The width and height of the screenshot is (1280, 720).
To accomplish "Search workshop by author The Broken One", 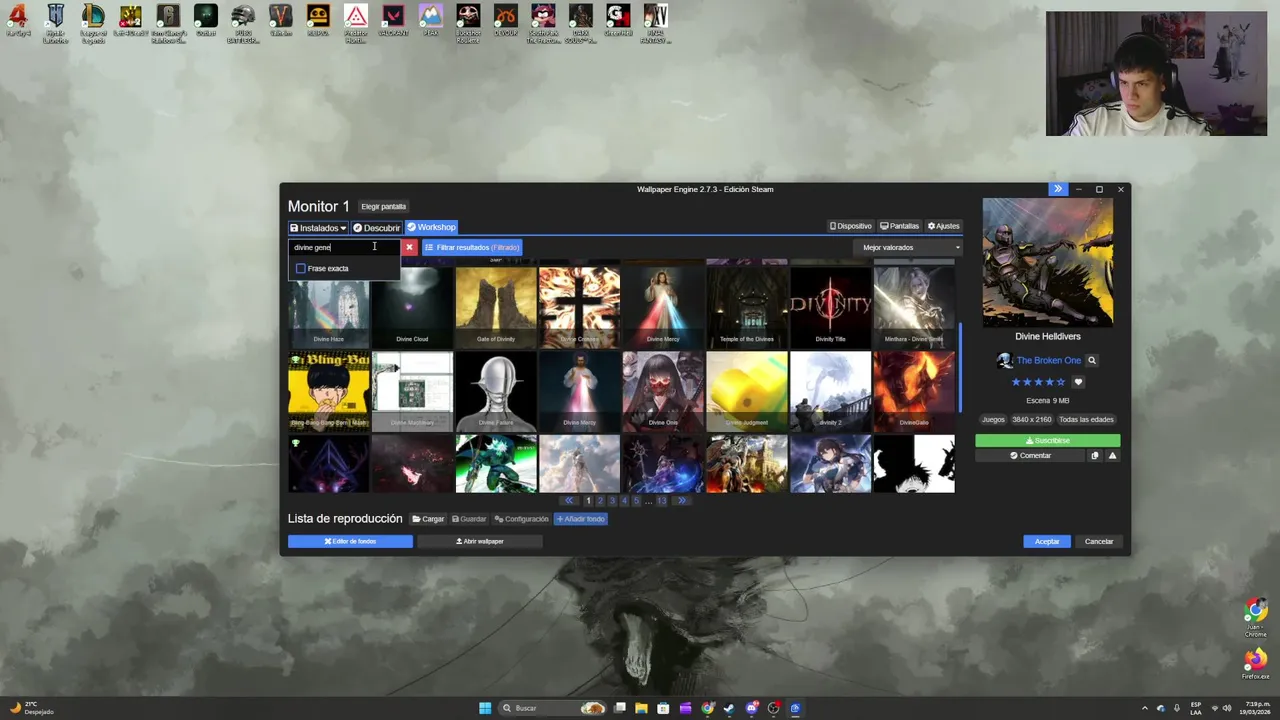I will (x=1092, y=361).
